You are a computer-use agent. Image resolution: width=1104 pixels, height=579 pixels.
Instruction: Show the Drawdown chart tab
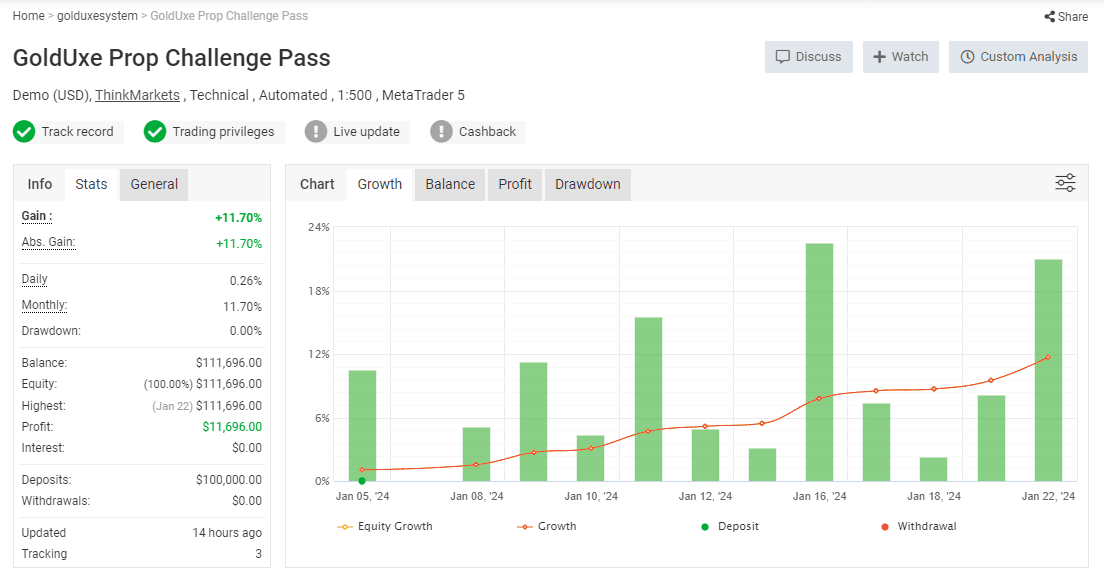[x=587, y=185]
